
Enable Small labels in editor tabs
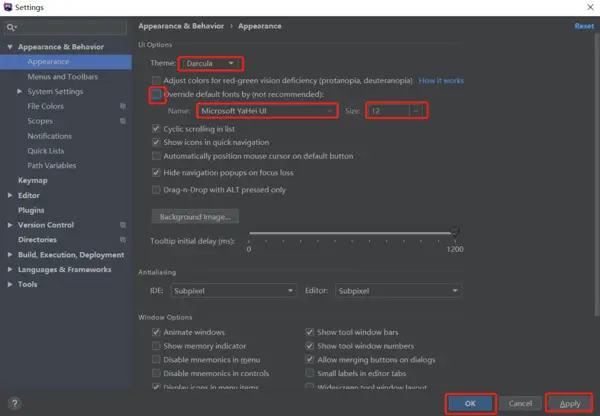coord(310,373)
